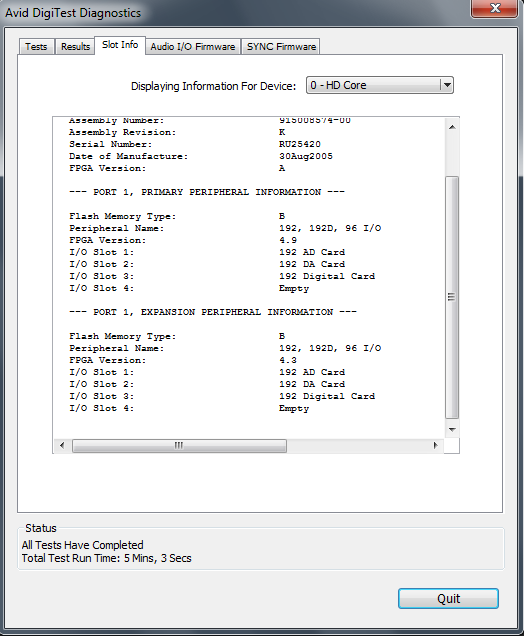Screen dimensions: 524x636
Task: Click the horizontal scrollbar left arrow
Action: click(62, 445)
